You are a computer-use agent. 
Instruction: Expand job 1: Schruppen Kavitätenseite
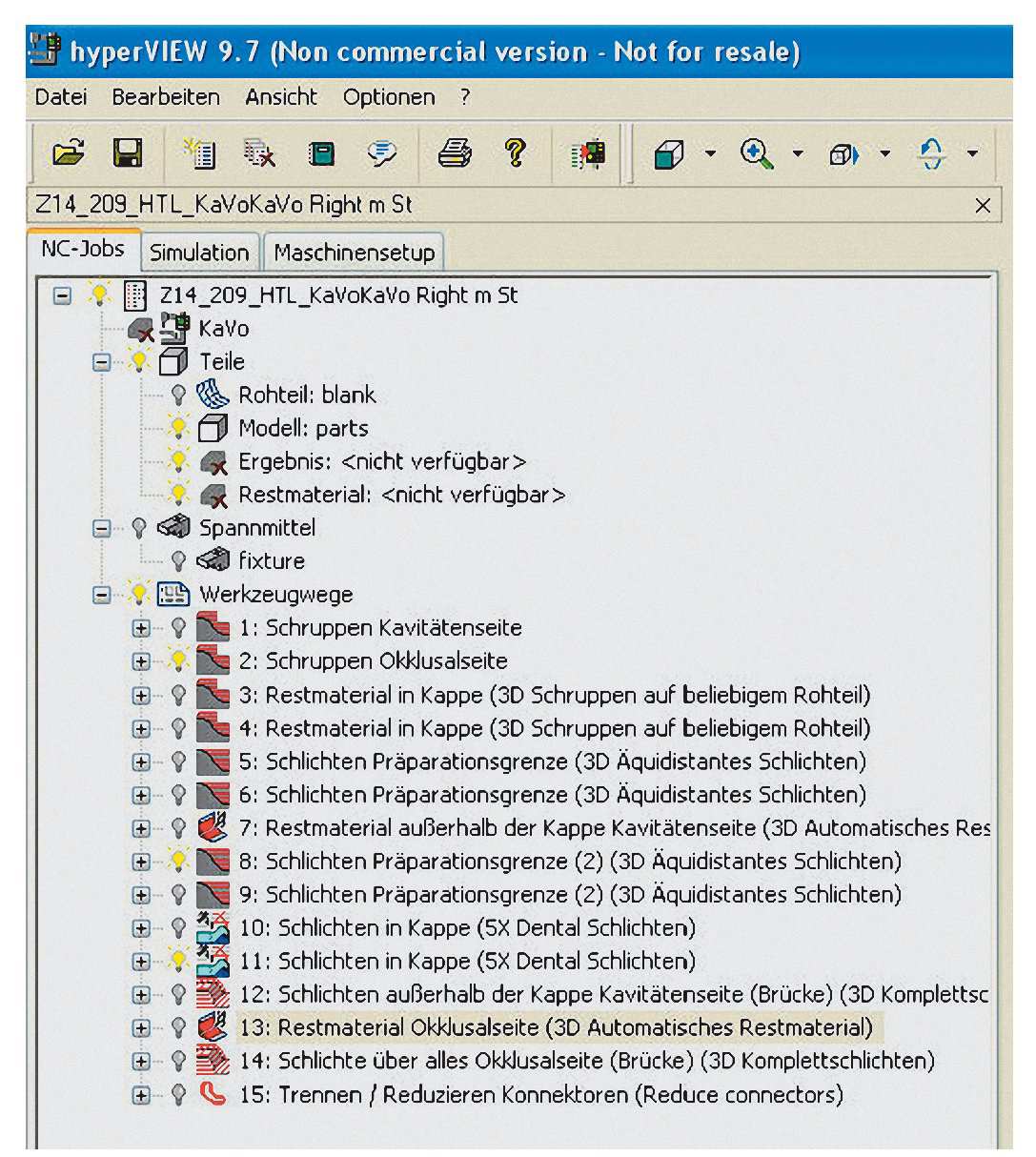coord(141,628)
